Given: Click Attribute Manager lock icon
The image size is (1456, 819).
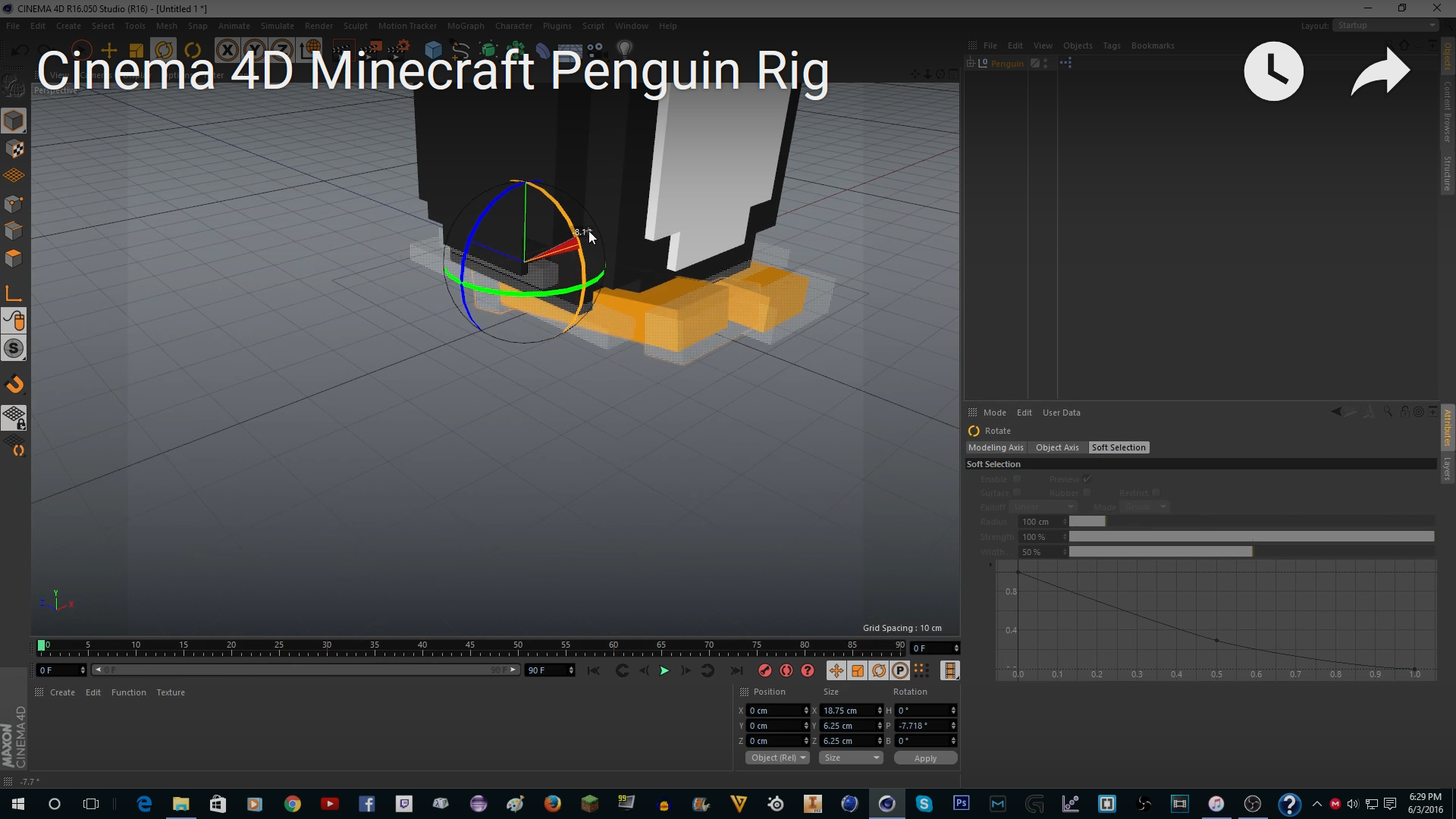Looking at the screenshot, I should (1404, 412).
